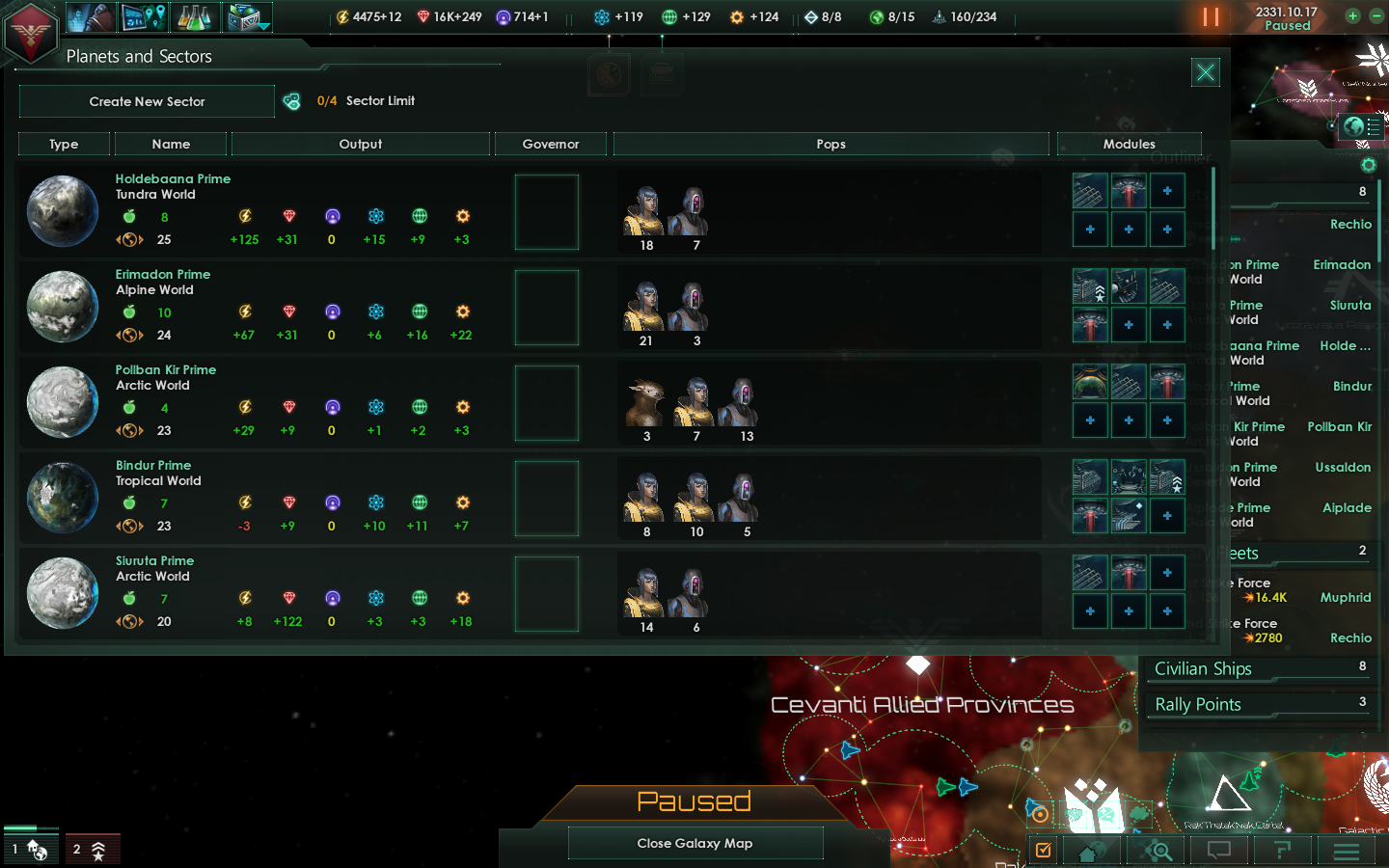Sort planets by Pops column
This screenshot has width=1389, height=868.
pos(831,144)
